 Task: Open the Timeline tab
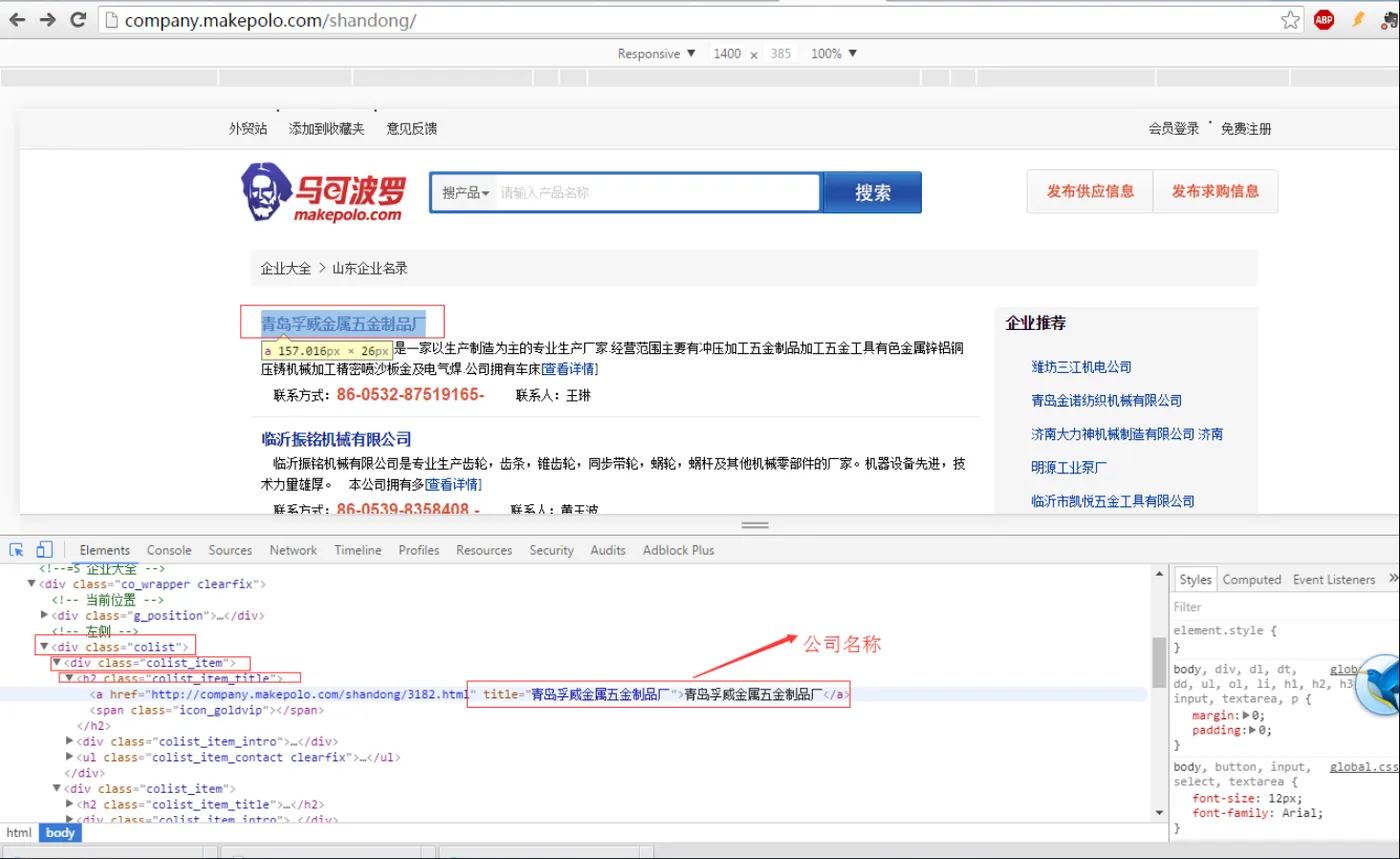[x=358, y=550]
